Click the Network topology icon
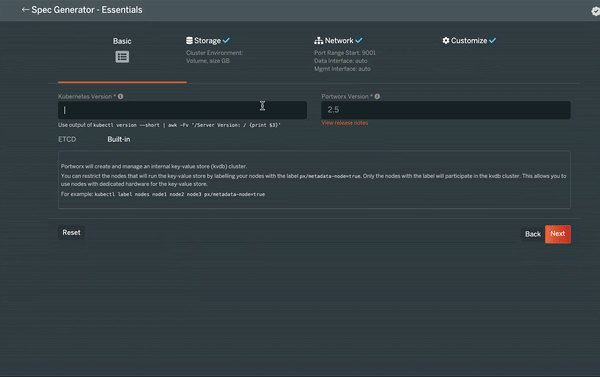This screenshot has width=600, height=377. pos(318,41)
